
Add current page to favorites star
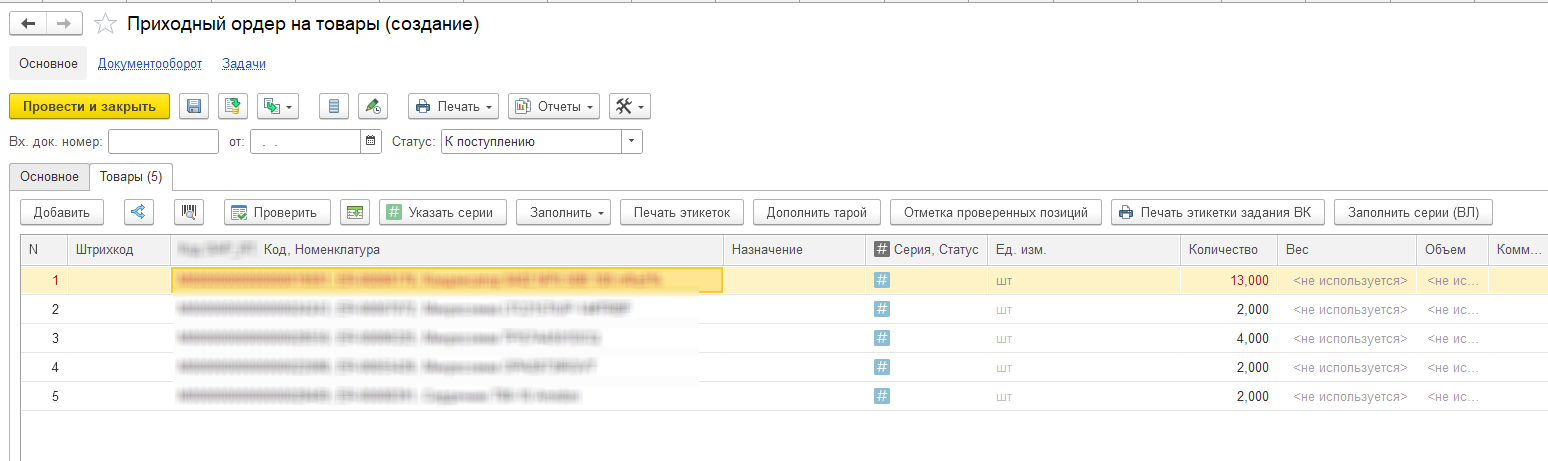105,24
